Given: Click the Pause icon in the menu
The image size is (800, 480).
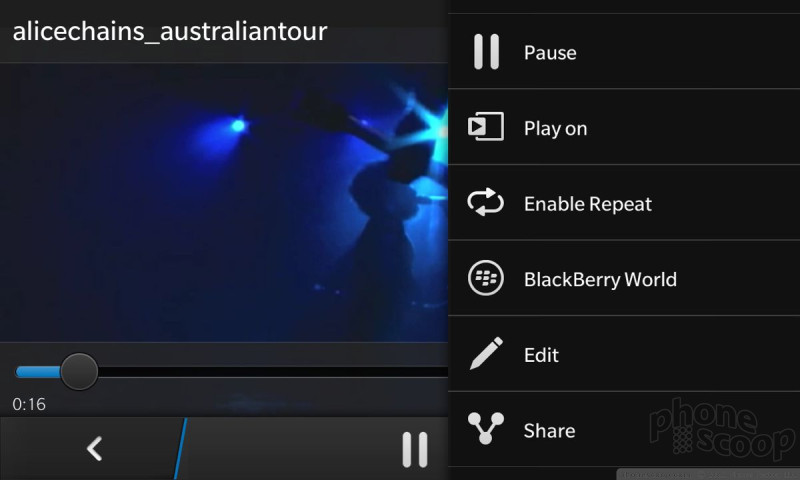Looking at the screenshot, I should [x=486, y=52].
